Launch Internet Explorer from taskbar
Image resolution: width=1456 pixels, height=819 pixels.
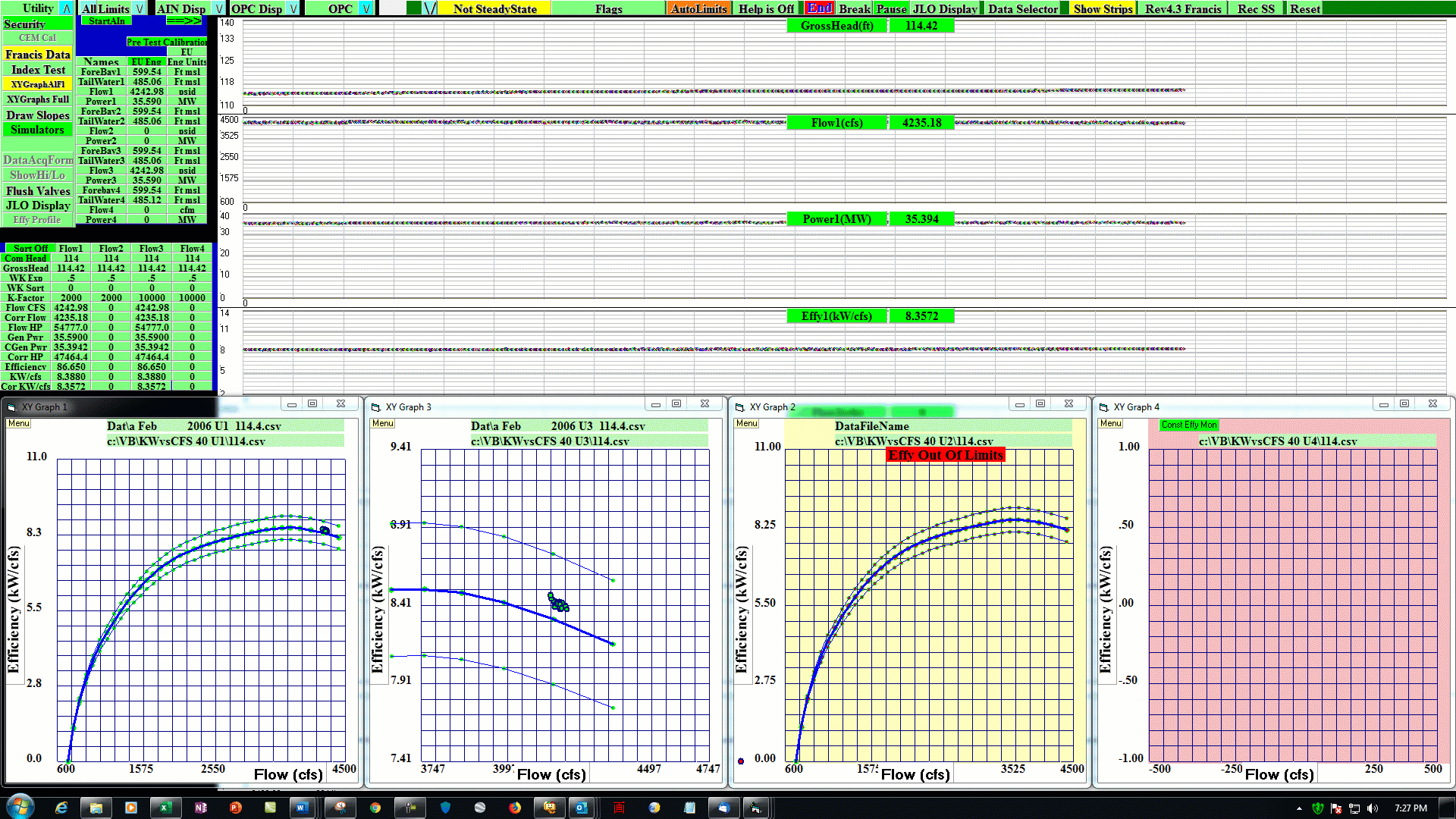(61, 808)
